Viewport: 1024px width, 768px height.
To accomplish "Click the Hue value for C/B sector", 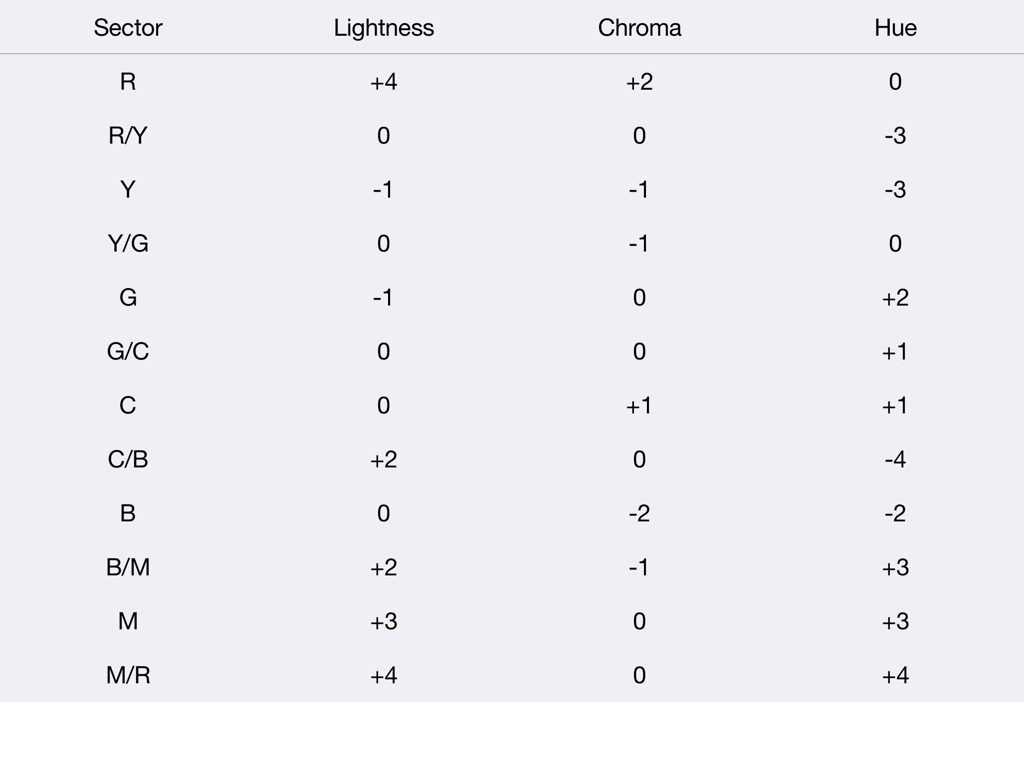I will click(x=895, y=460).
